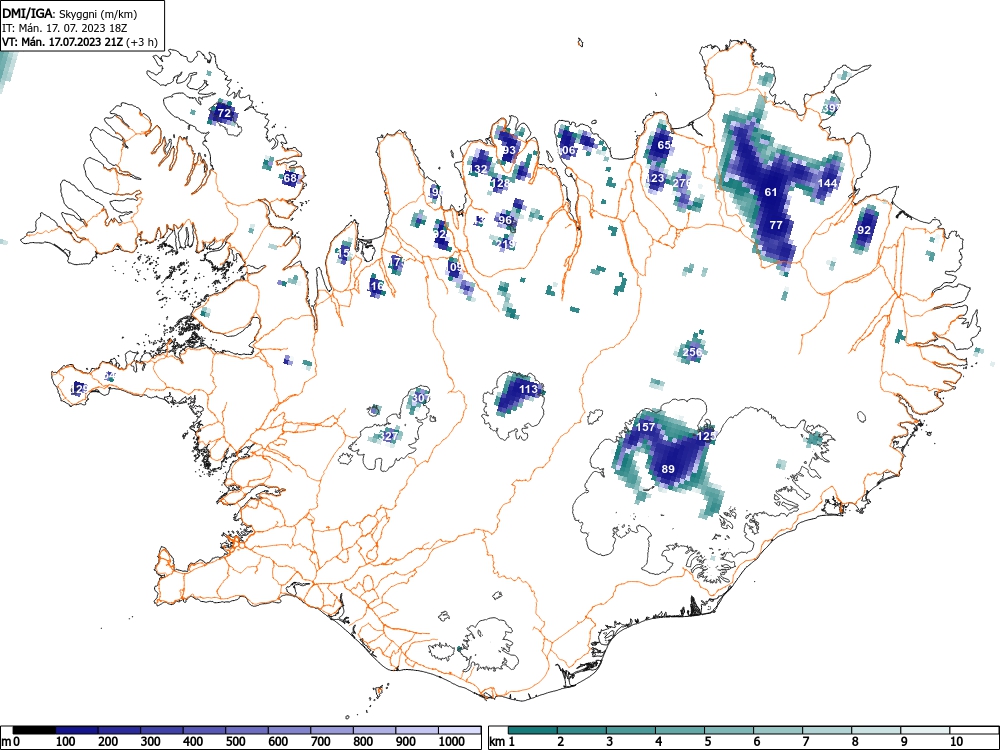Click the 'VT: Mán. 17.07.2023 21Z' valid time
This screenshot has height=750, width=1000.
pyautogui.click(x=64, y=42)
